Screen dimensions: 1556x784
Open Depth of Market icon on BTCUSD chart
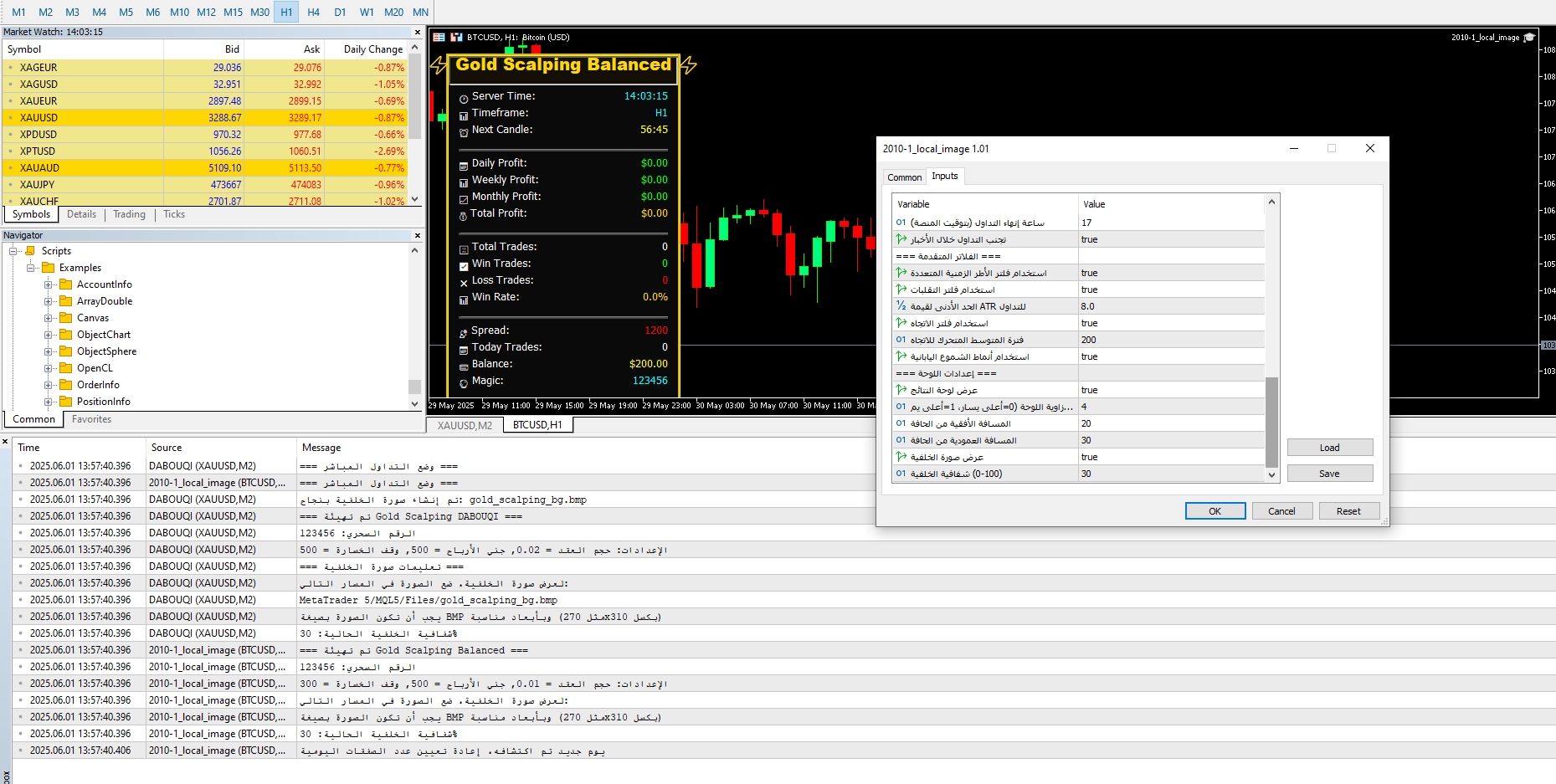click(439, 37)
